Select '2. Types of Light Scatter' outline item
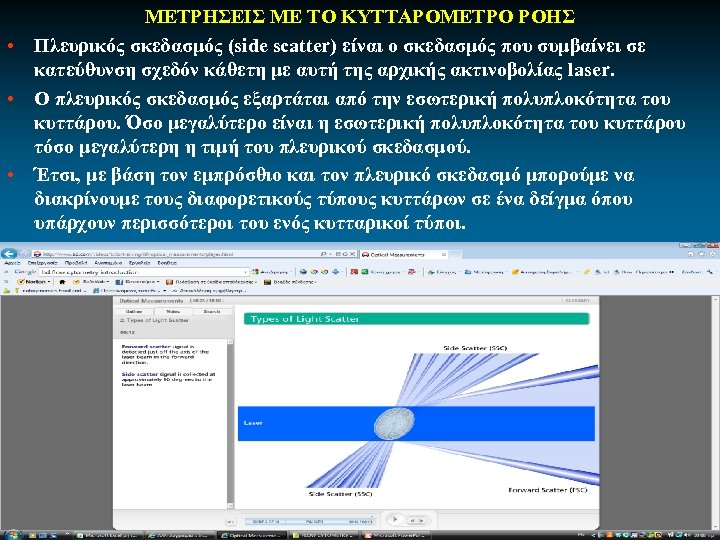720x540 pixels. click(x=154, y=320)
